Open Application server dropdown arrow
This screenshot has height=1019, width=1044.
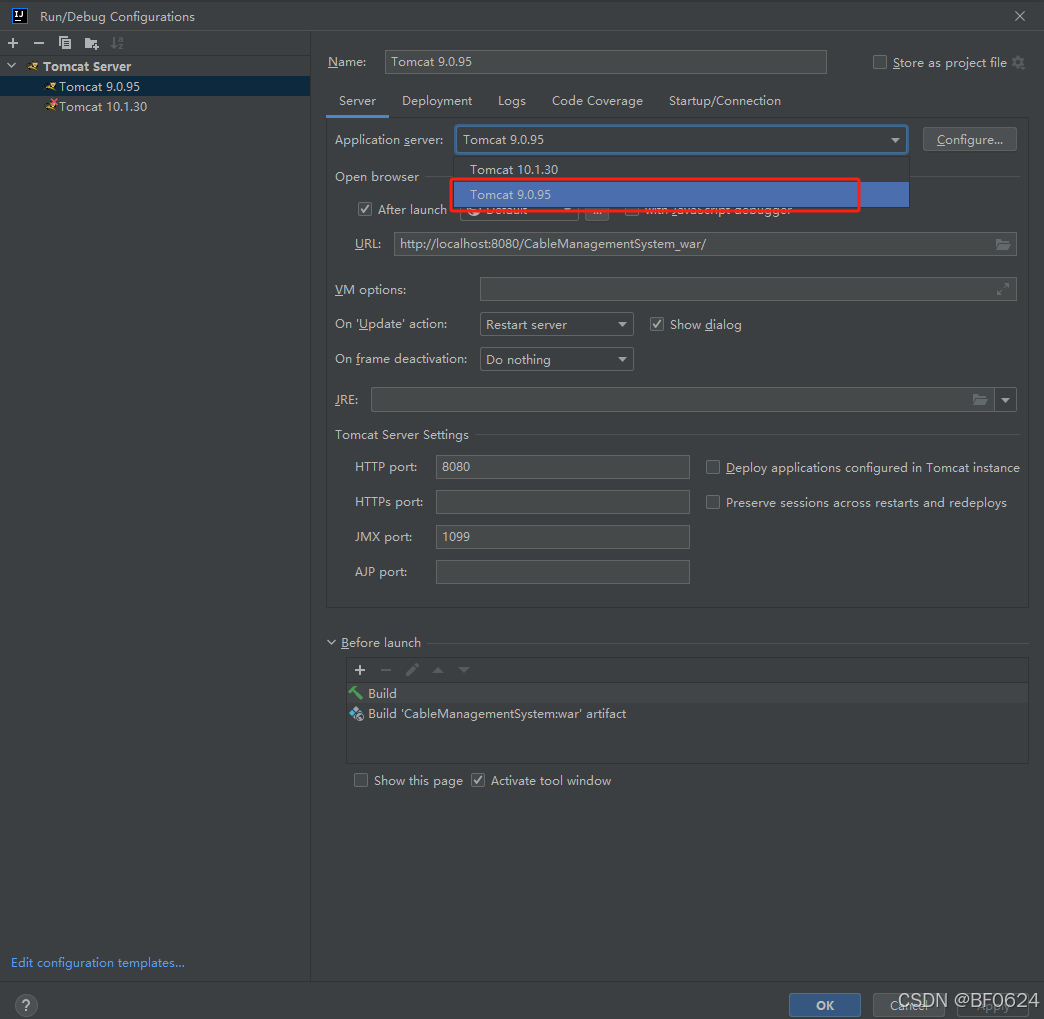coord(895,140)
